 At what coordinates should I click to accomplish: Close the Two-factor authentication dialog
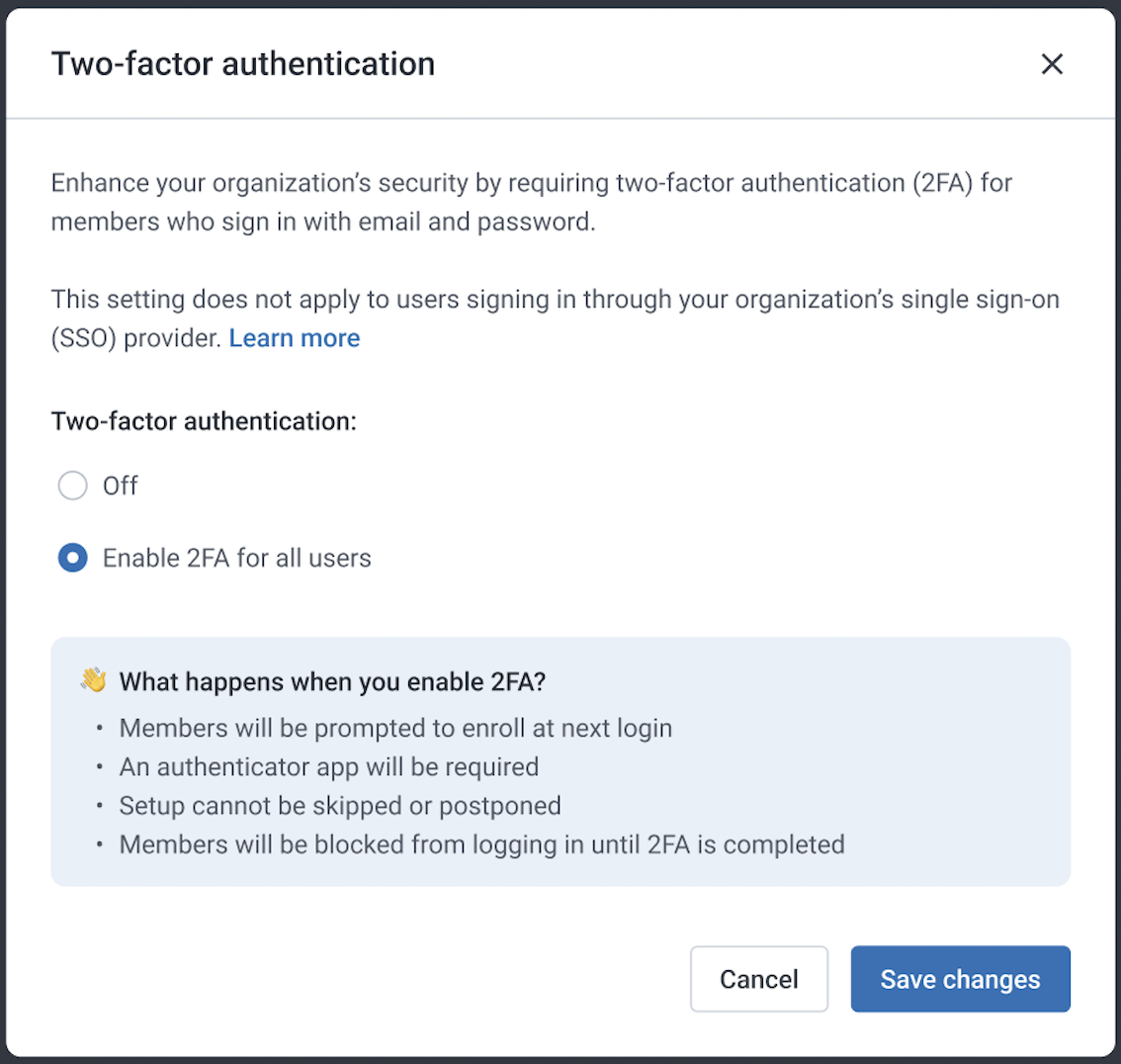pos(1052,64)
